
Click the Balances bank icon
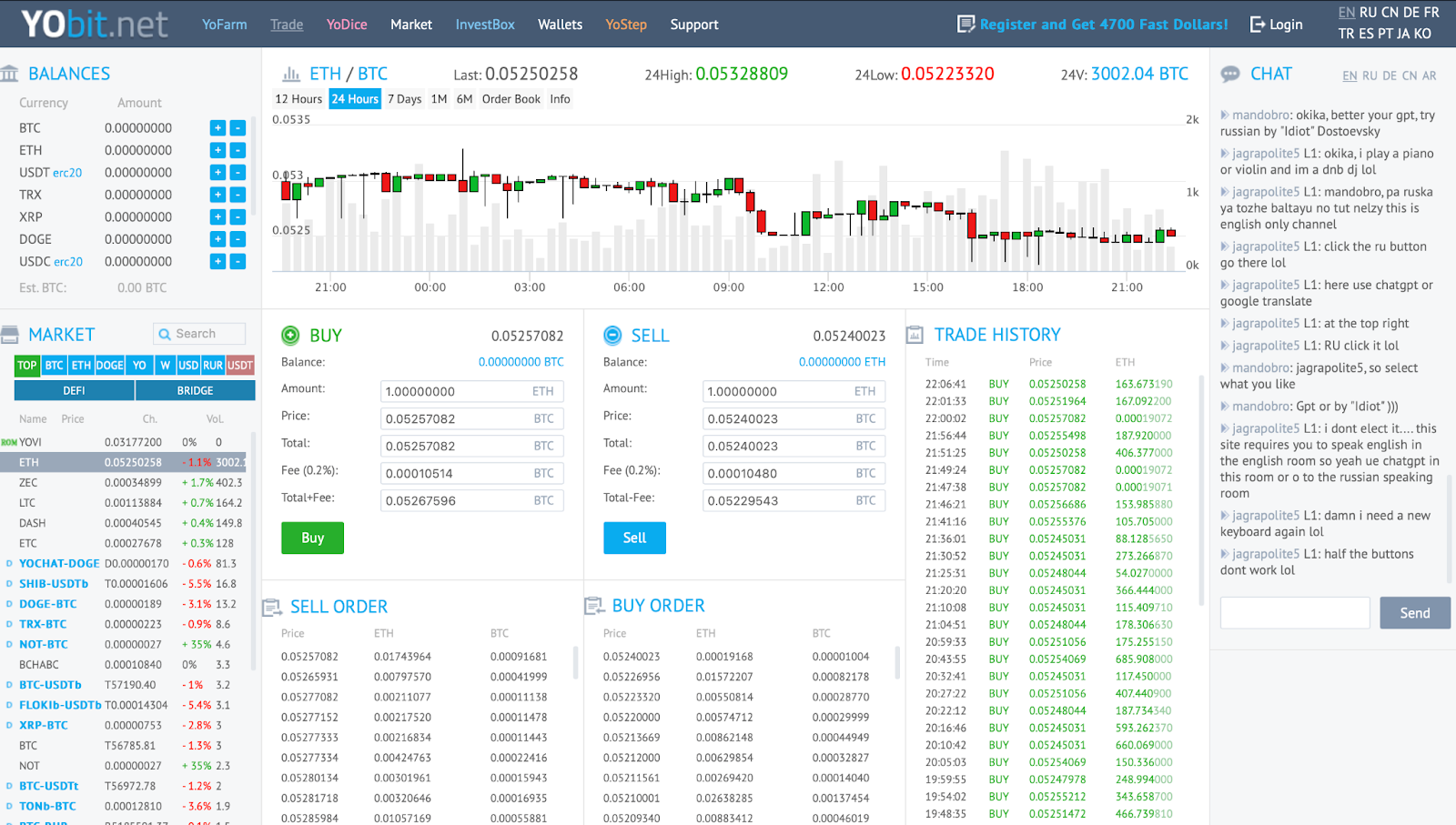10,74
